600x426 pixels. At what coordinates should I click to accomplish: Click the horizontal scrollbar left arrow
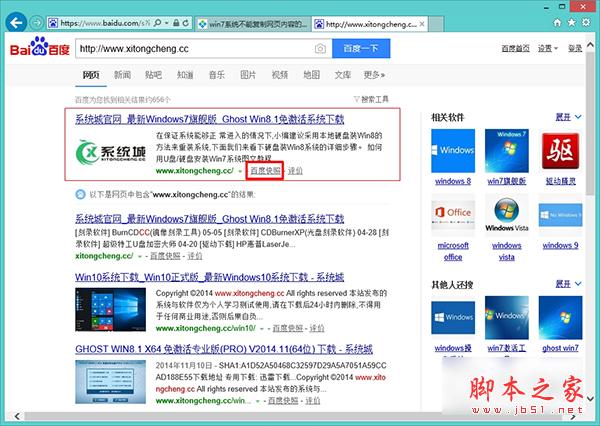point(16,416)
